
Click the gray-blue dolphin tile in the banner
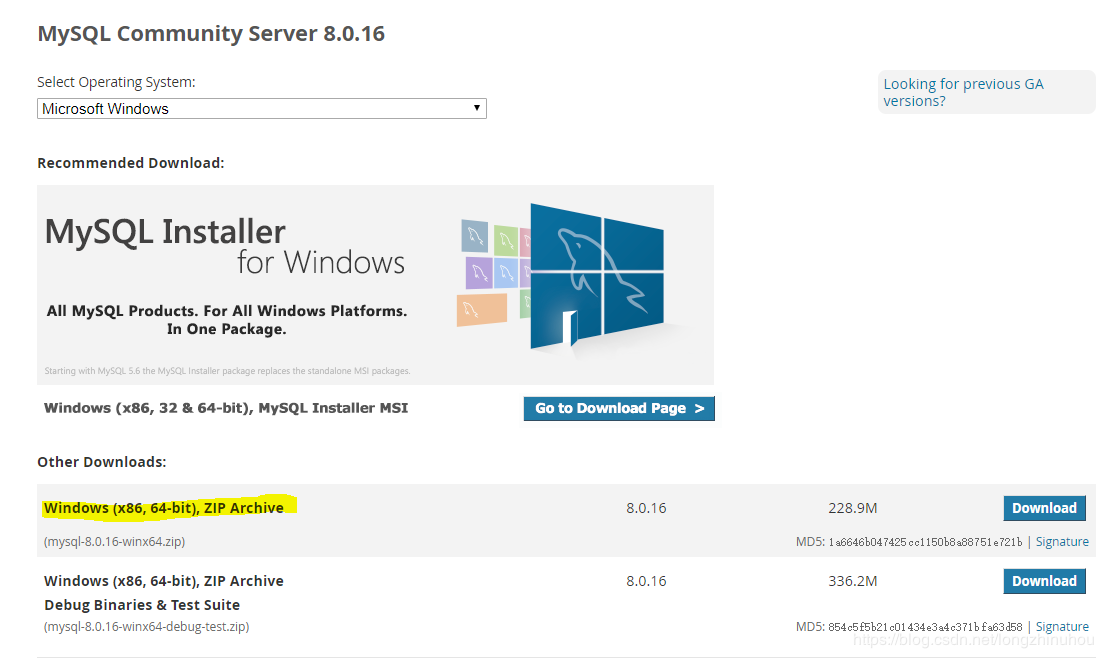pyautogui.click(x=473, y=235)
